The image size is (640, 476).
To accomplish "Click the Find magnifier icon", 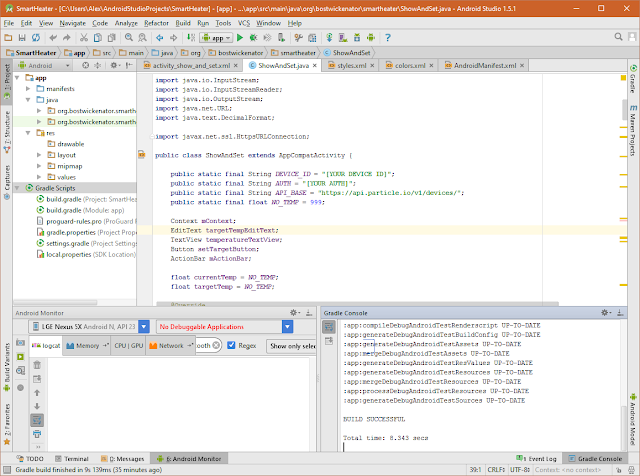I will pyautogui.click(x=129, y=38).
